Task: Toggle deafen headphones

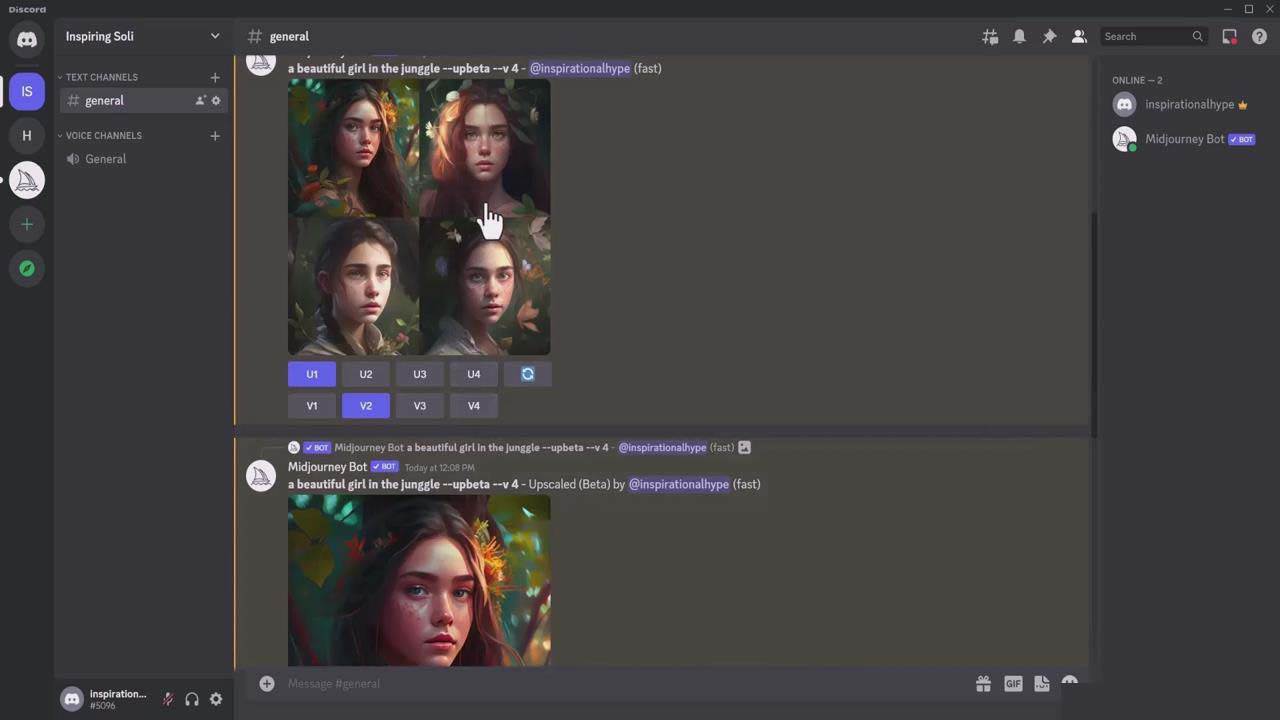Action: [x=192, y=700]
